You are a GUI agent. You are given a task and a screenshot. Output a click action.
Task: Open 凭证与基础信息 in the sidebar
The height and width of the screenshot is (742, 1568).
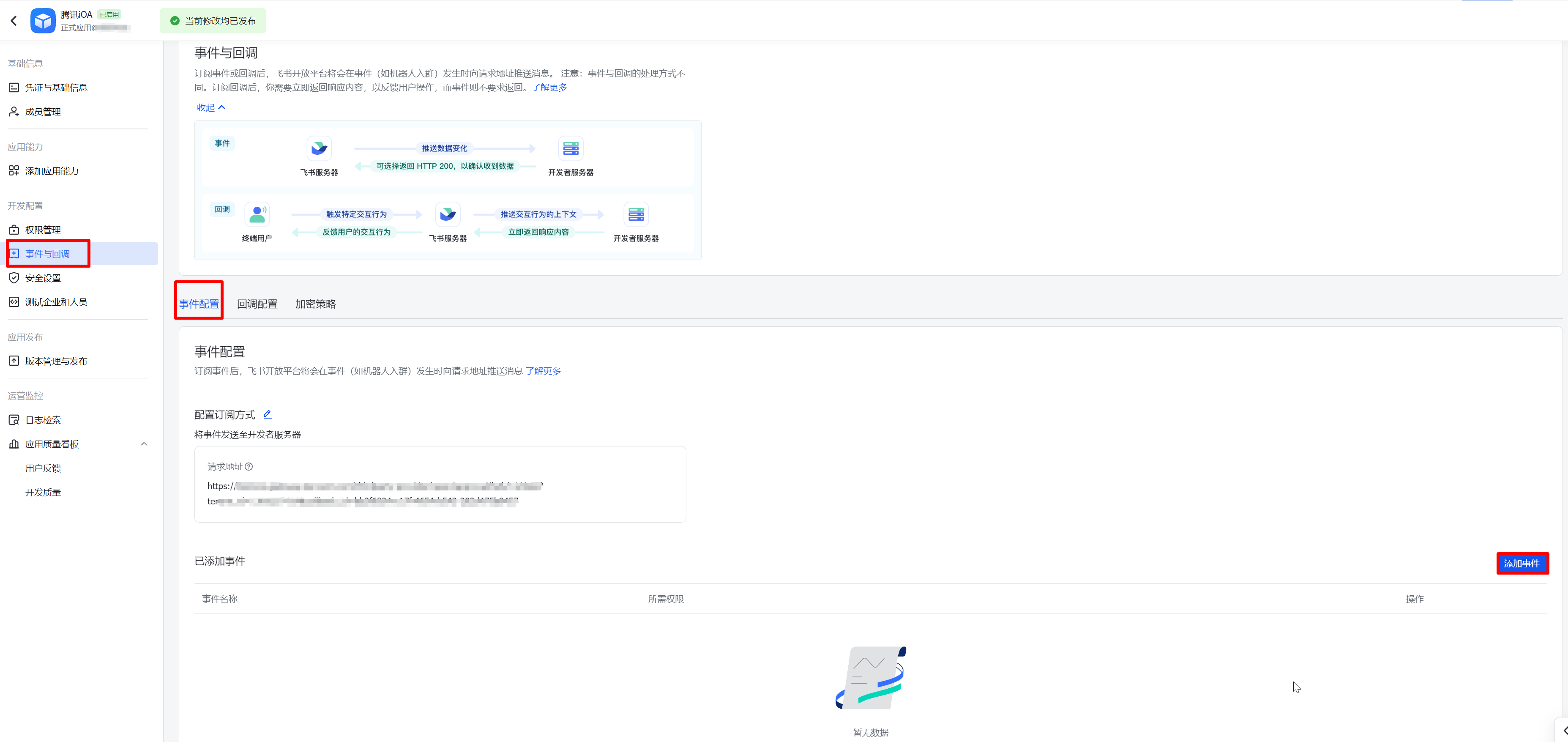click(56, 88)
